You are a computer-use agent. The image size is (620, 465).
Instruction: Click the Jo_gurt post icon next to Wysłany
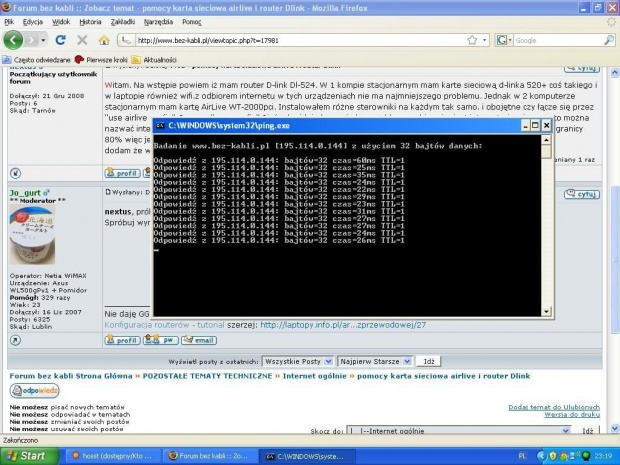(x=108, y=193)
